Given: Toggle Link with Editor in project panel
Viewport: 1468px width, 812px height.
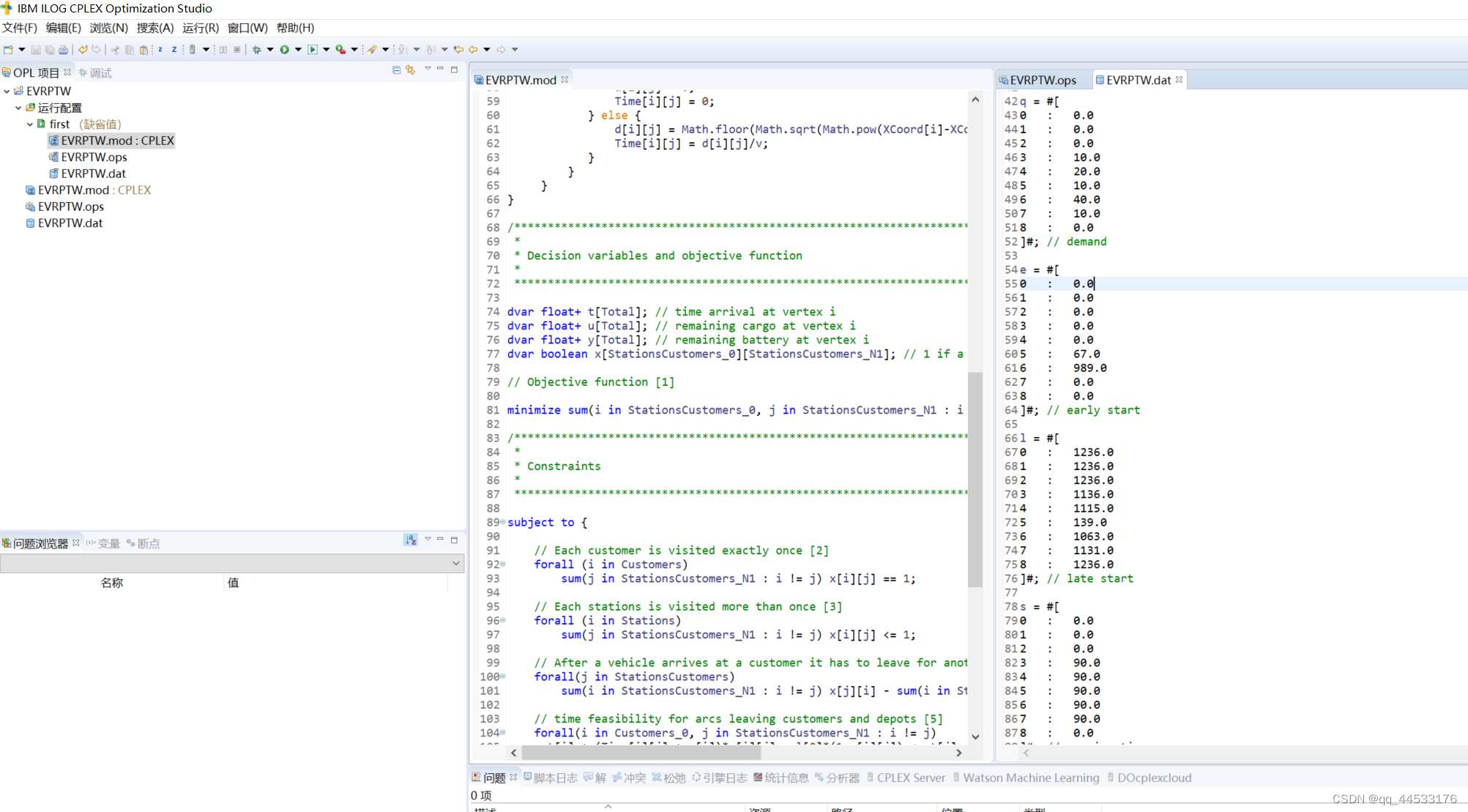Looking at the screenshot, I should tap(410, 70).
